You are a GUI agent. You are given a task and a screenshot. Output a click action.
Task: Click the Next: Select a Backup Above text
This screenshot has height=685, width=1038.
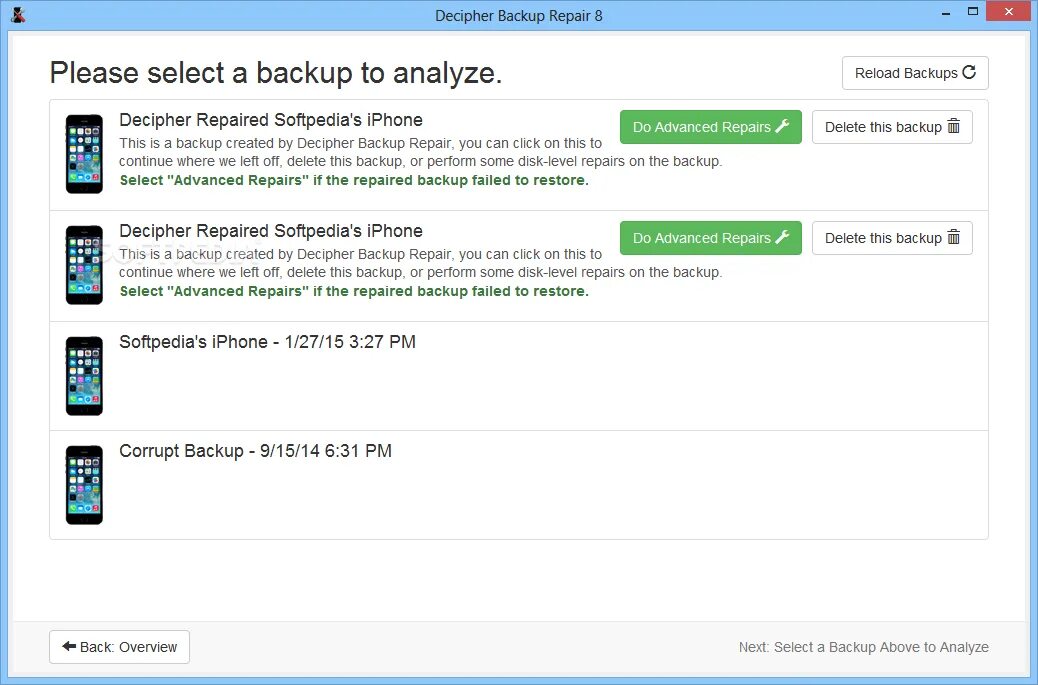tap(863, 647)
